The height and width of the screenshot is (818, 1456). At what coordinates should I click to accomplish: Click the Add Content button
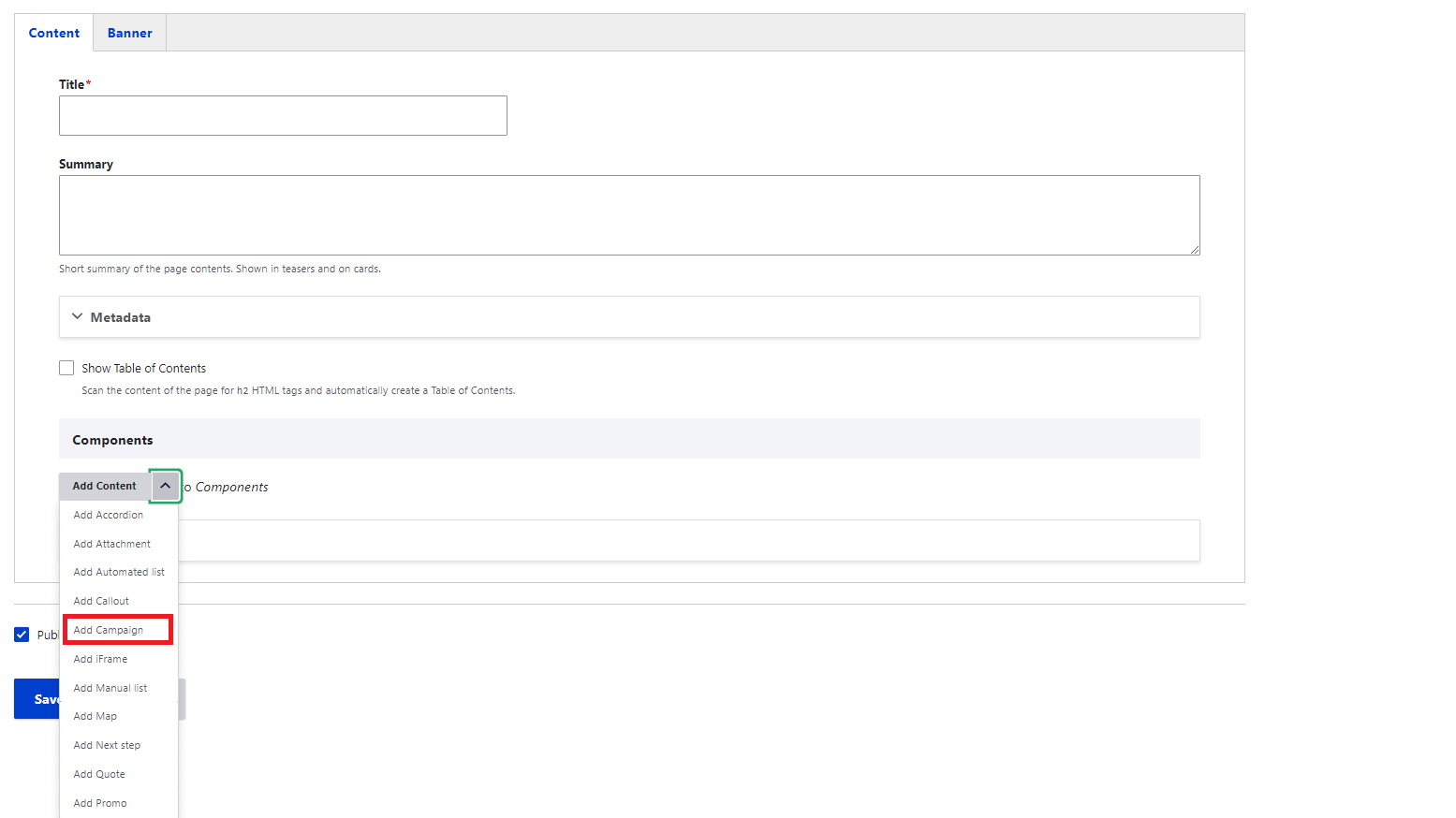pyautogui.click(x=104, y=486)
